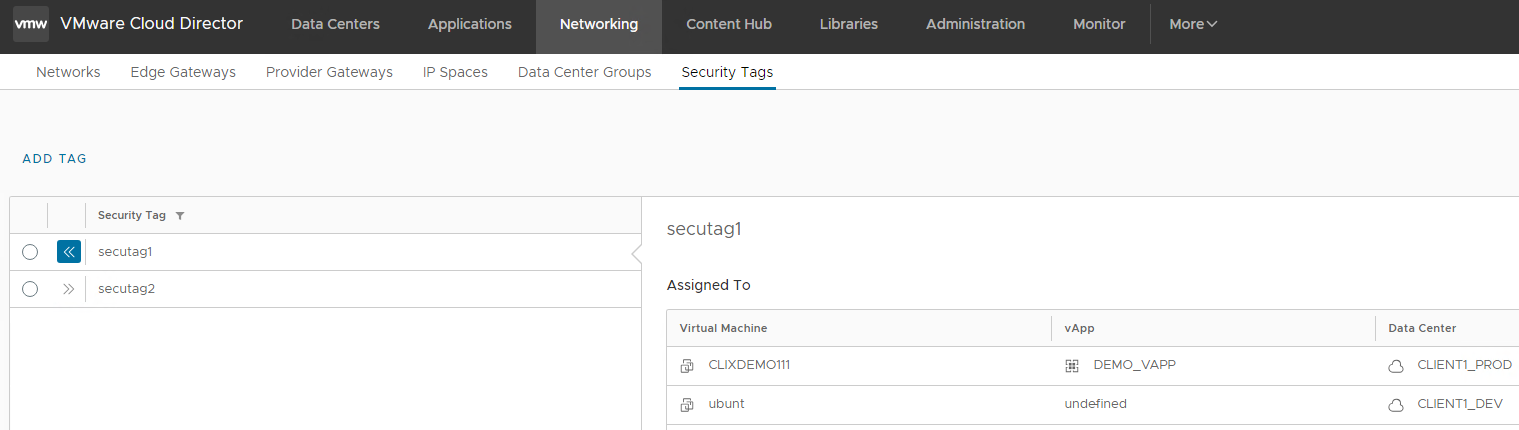This screenshot has height=430, width=1519.
Task: Click the ubunt virtual machine name
Action: pyautogui.click(x=726, y=404)
